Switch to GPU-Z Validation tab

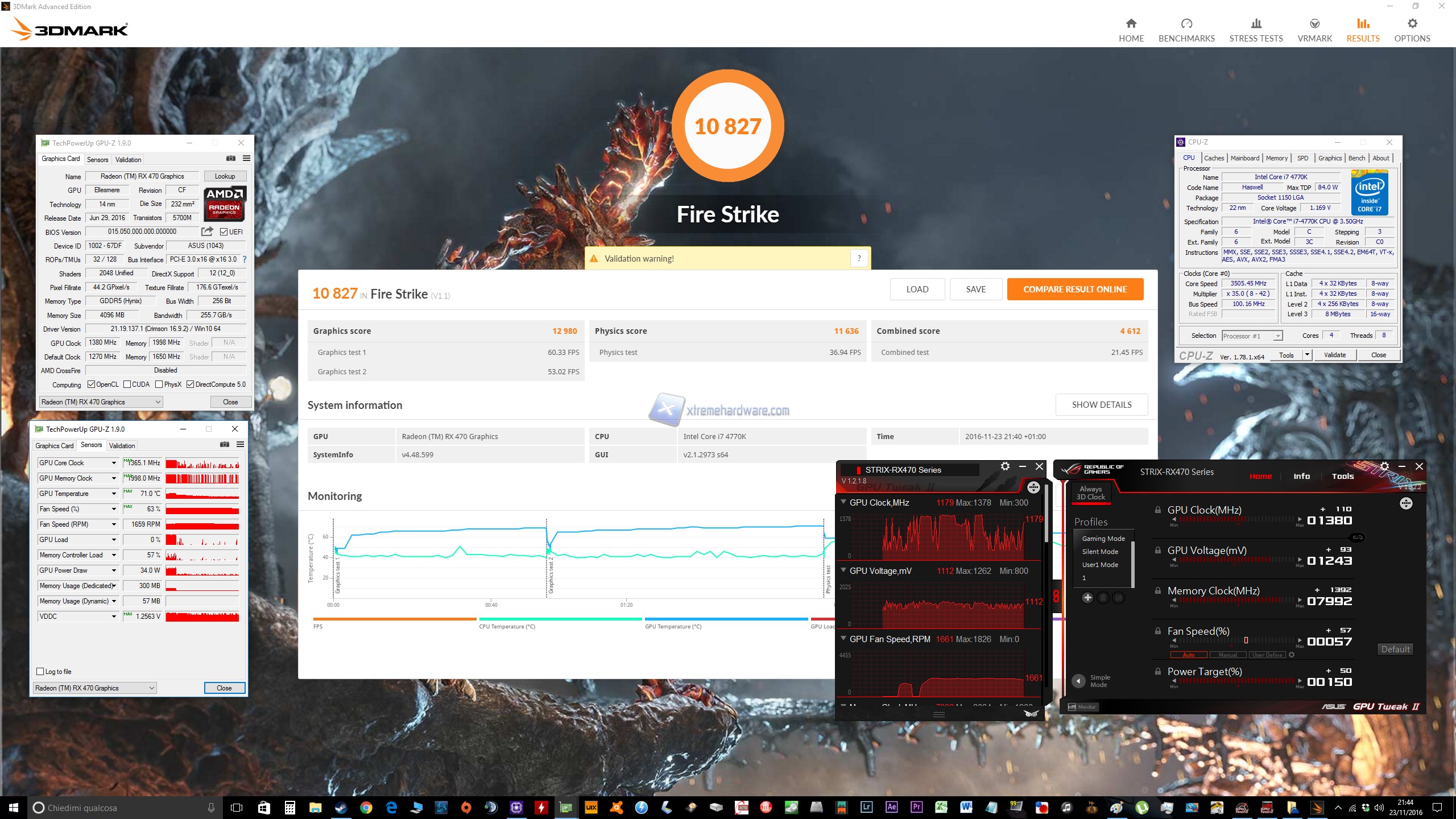[128, 160]
